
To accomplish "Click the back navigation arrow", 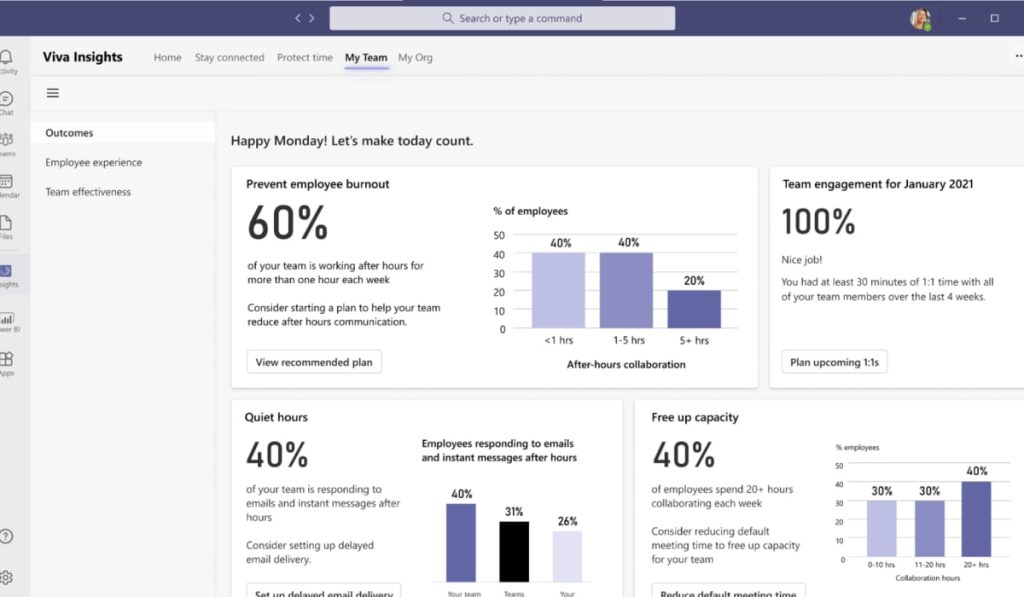I will (x=298, y=18).
